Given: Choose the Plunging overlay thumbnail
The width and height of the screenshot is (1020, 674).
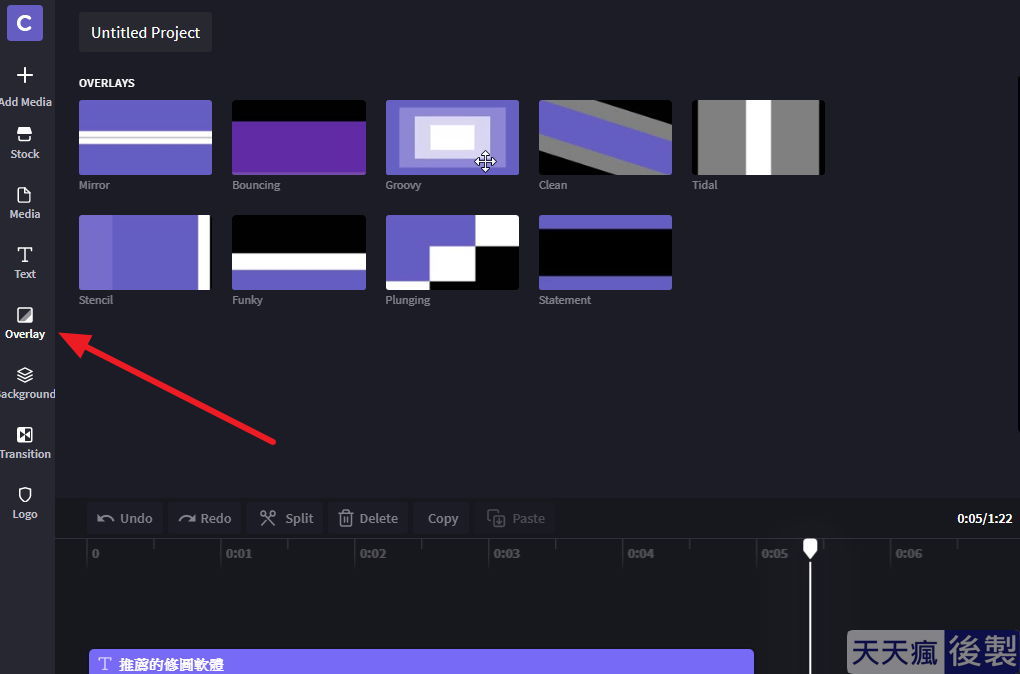Looking at the screenshot, I should pyautogui.click(x=452, y=252).
